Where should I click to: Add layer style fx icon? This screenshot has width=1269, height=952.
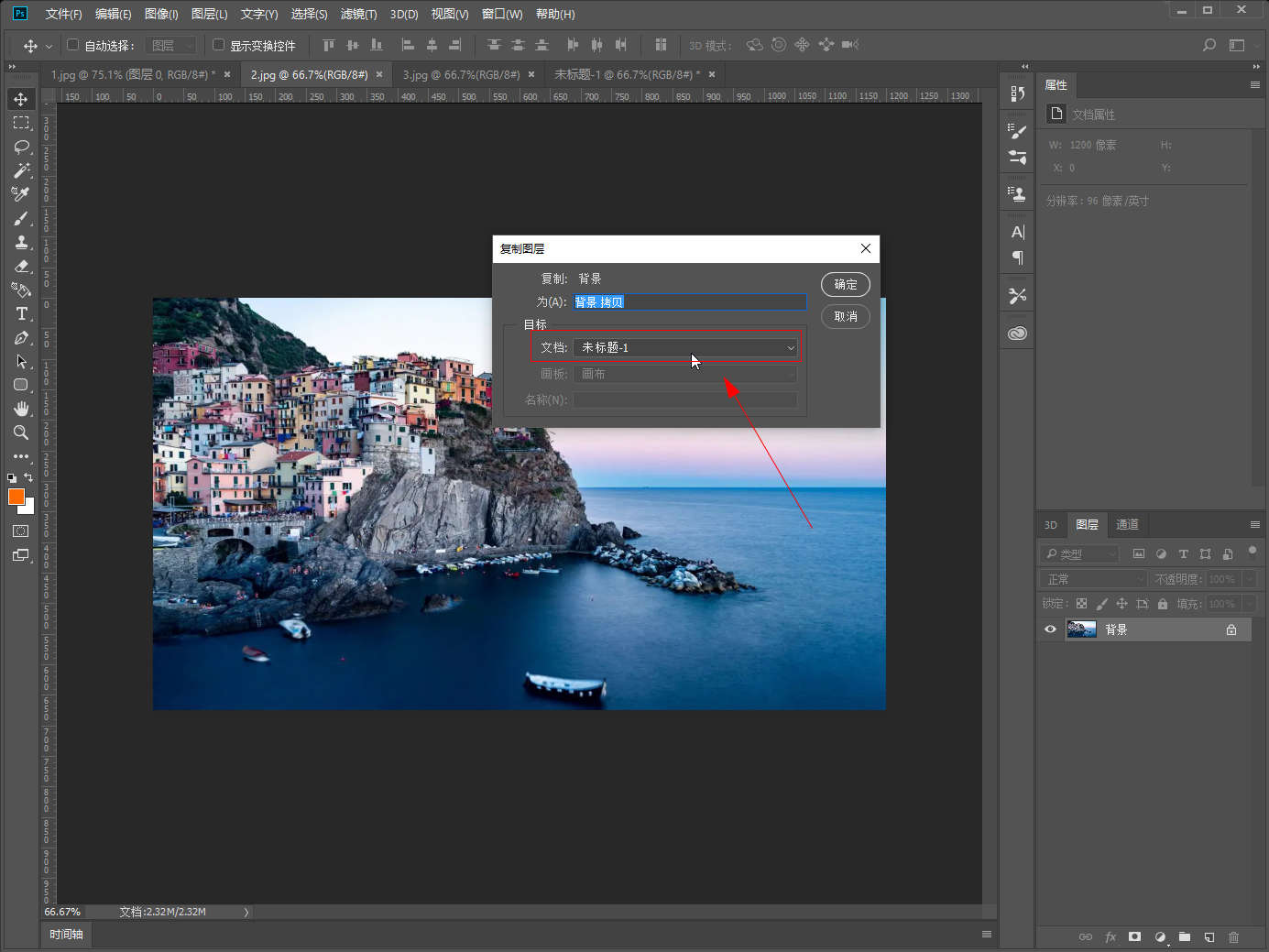pos(1110,936)
